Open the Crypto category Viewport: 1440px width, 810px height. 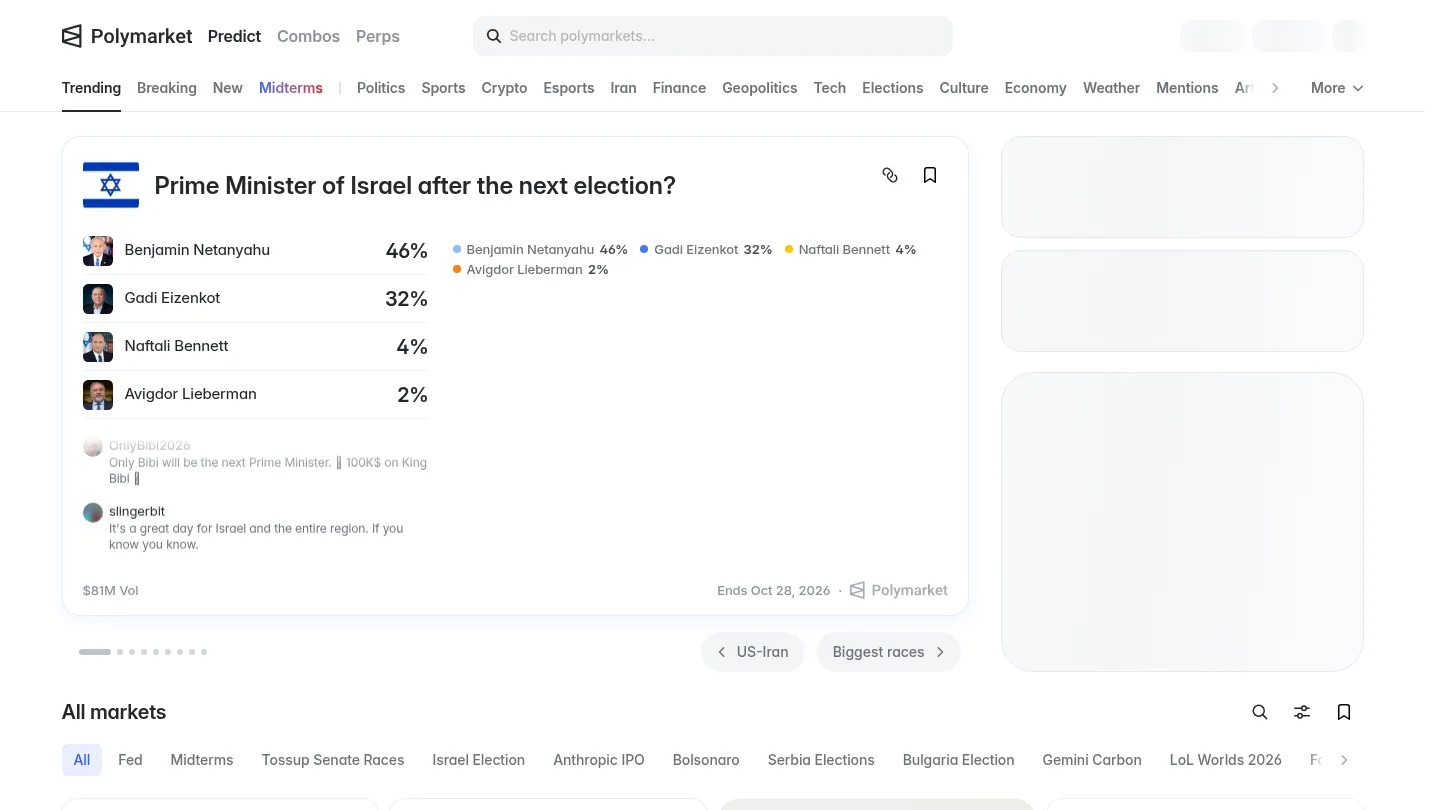coord(504,88)
